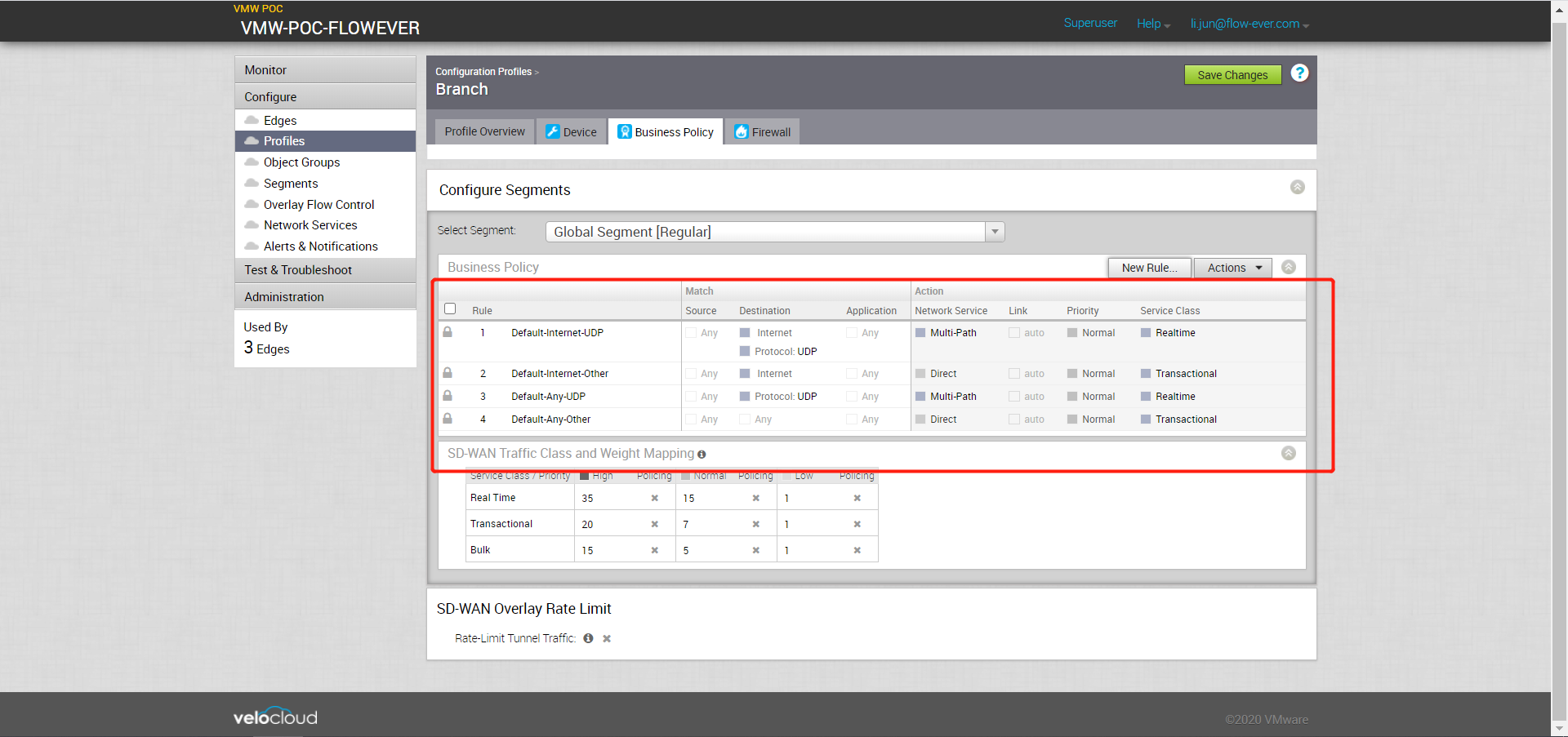This screenshot has height=737, width=1568.
Task: Click the X icon beside Rate-Limit Tunnel Traffic
Action: click(607, 639)
